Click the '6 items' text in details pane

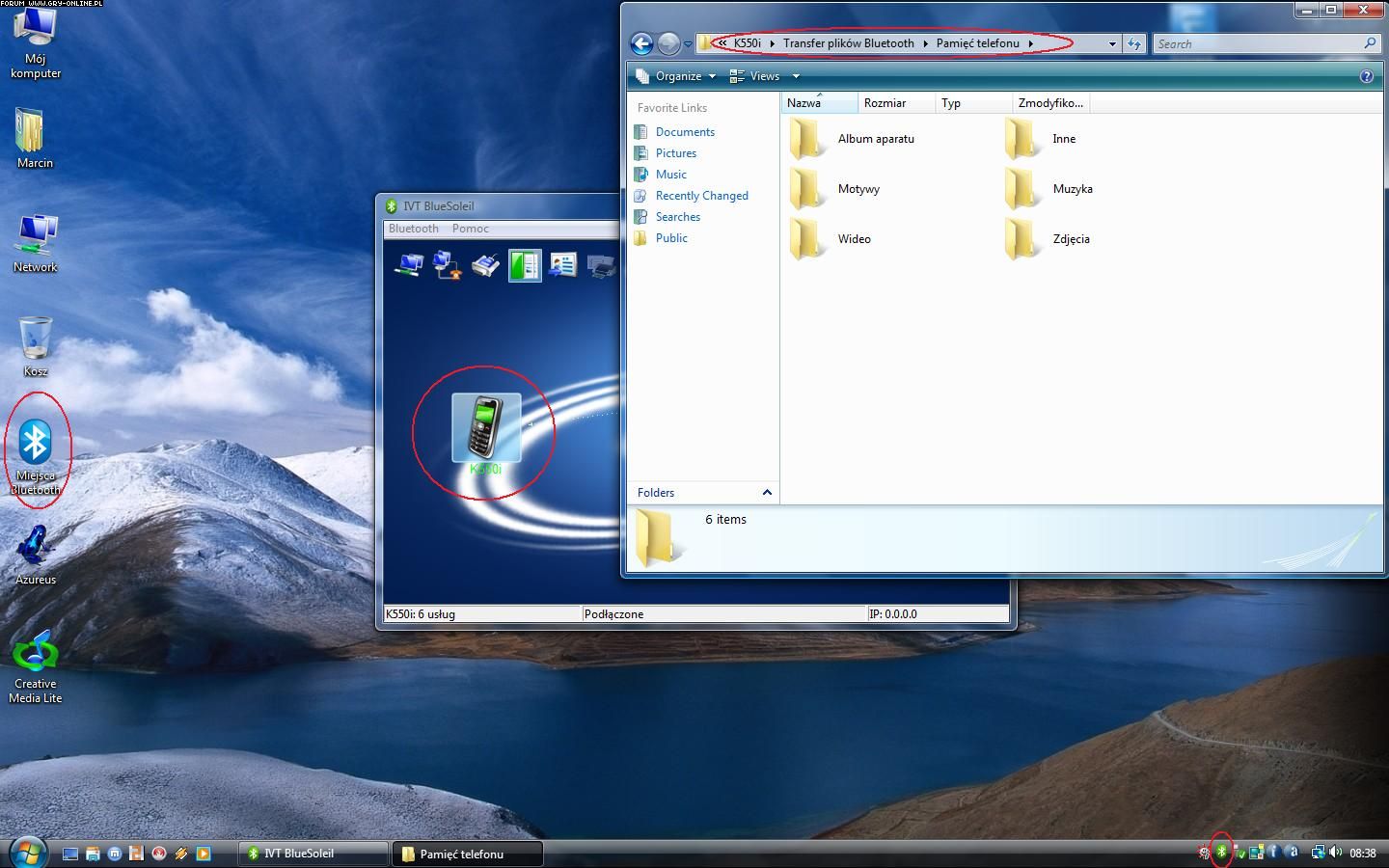(725, 520)
